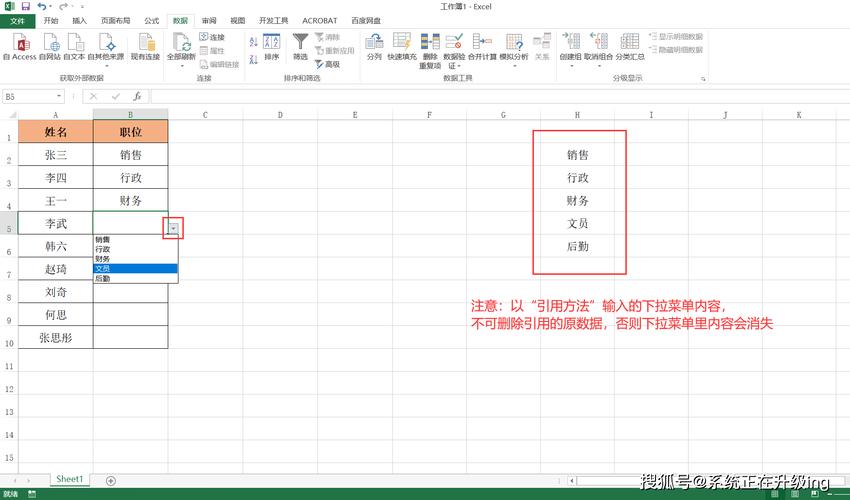Sort ascending with the A-Z icon

[253, 42]
